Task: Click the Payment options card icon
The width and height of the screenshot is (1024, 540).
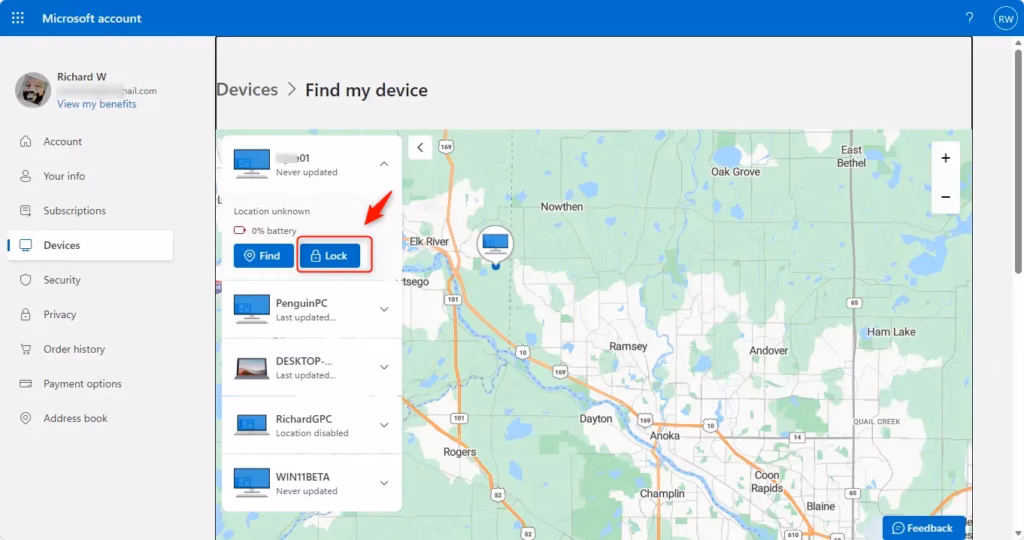Action: (25, 383)
